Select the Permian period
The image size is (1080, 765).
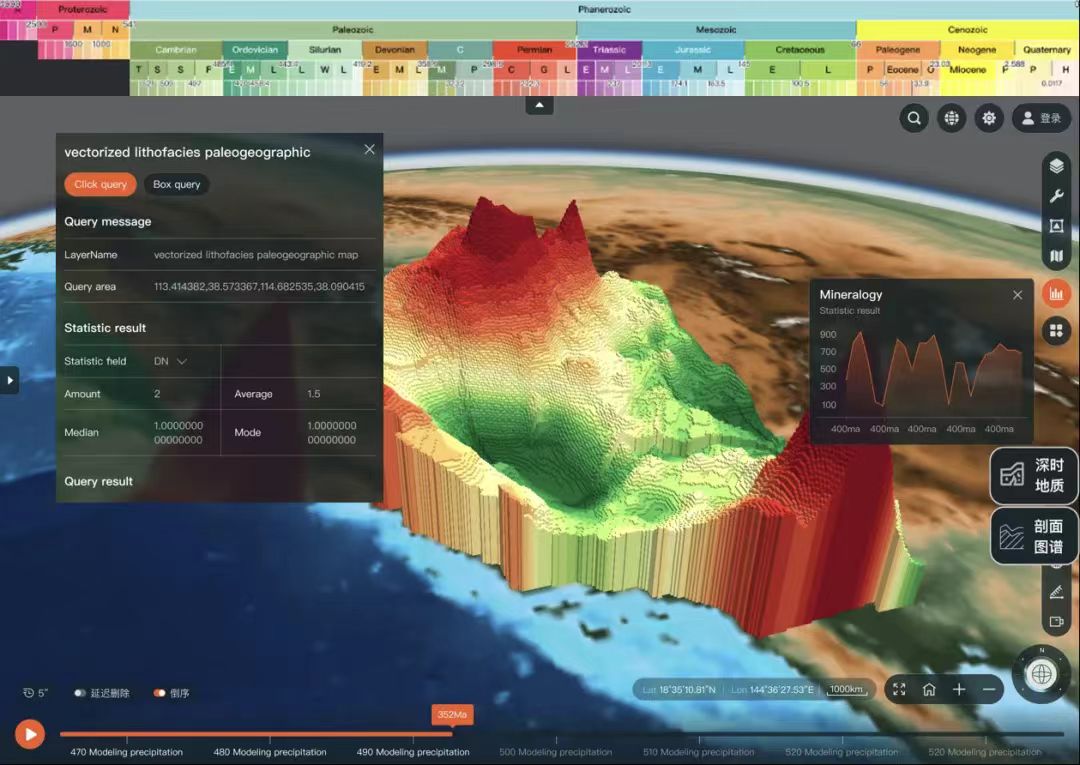pyautogui.click(x=534, y=50)
